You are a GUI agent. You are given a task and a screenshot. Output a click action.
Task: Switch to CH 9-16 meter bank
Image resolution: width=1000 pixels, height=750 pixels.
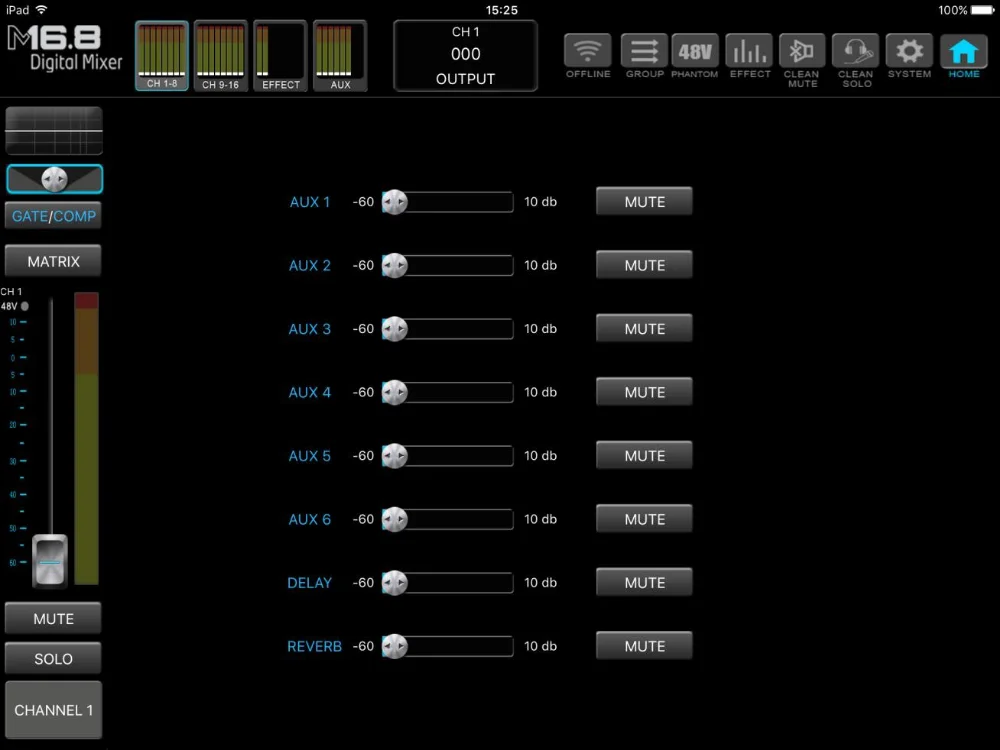[x=221, y=55]
